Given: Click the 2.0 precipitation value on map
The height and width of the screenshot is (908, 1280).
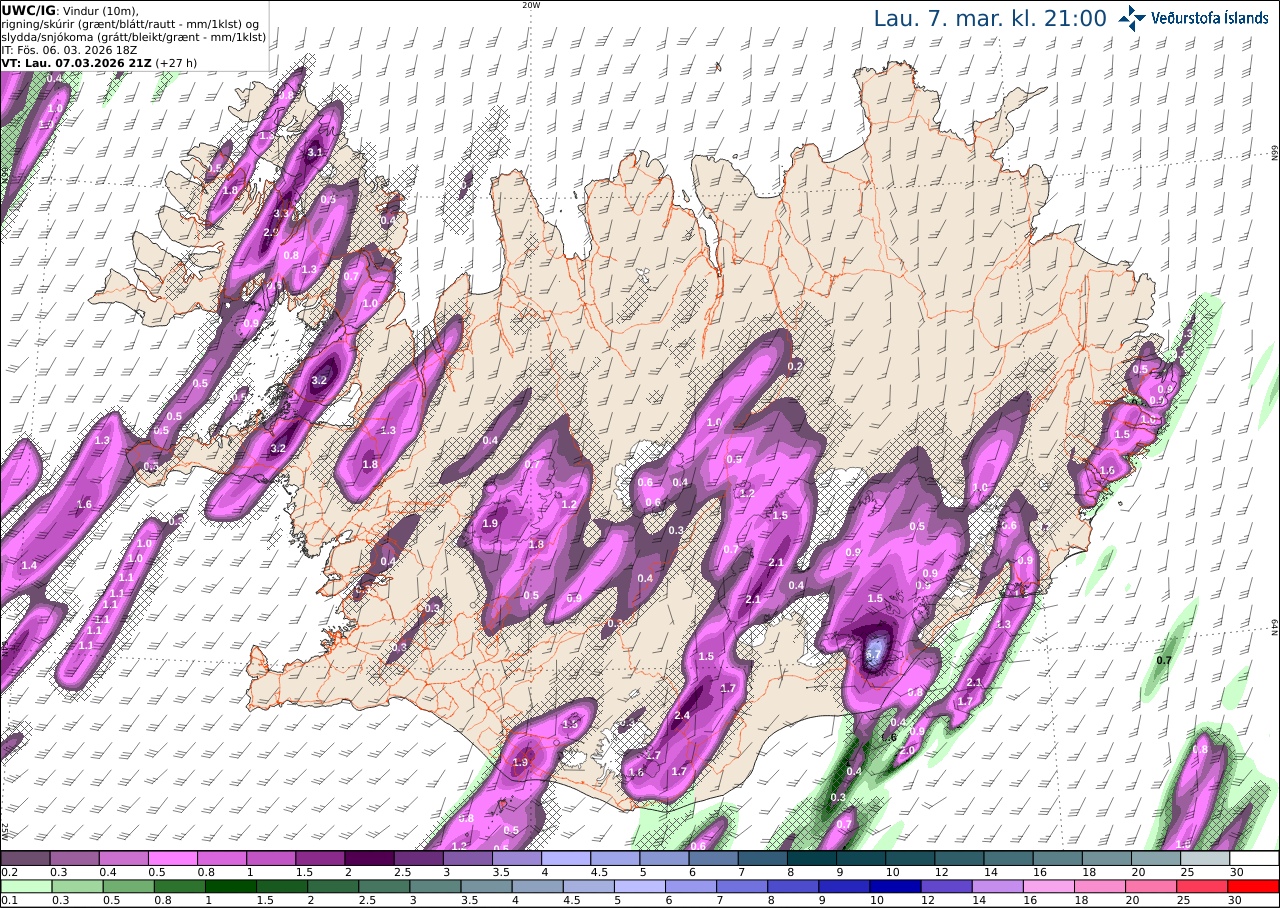Looking at the screenshot, I should [x=908, y=751].
